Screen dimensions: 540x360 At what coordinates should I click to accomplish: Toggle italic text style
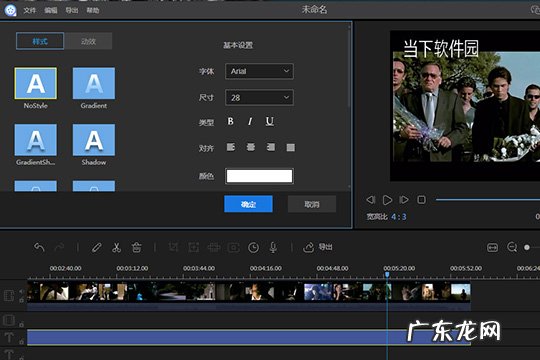[x=250, y=121]
